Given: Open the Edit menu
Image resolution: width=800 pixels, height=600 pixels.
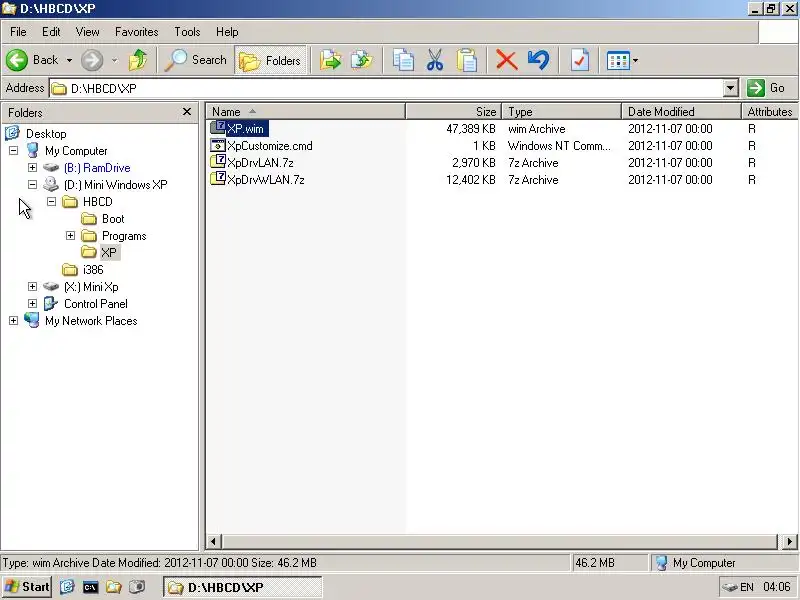Looking at the screenshot, I should [51, 32].
